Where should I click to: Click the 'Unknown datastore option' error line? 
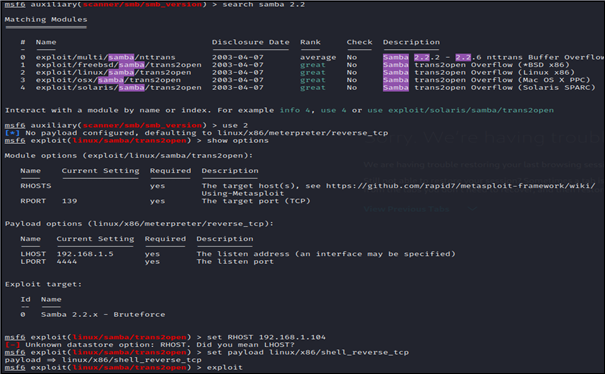tap(150, 345)
